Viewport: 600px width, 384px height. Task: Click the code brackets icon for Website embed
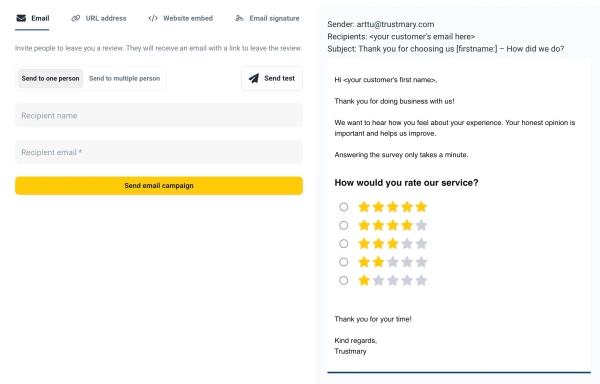tap(153, 18)
